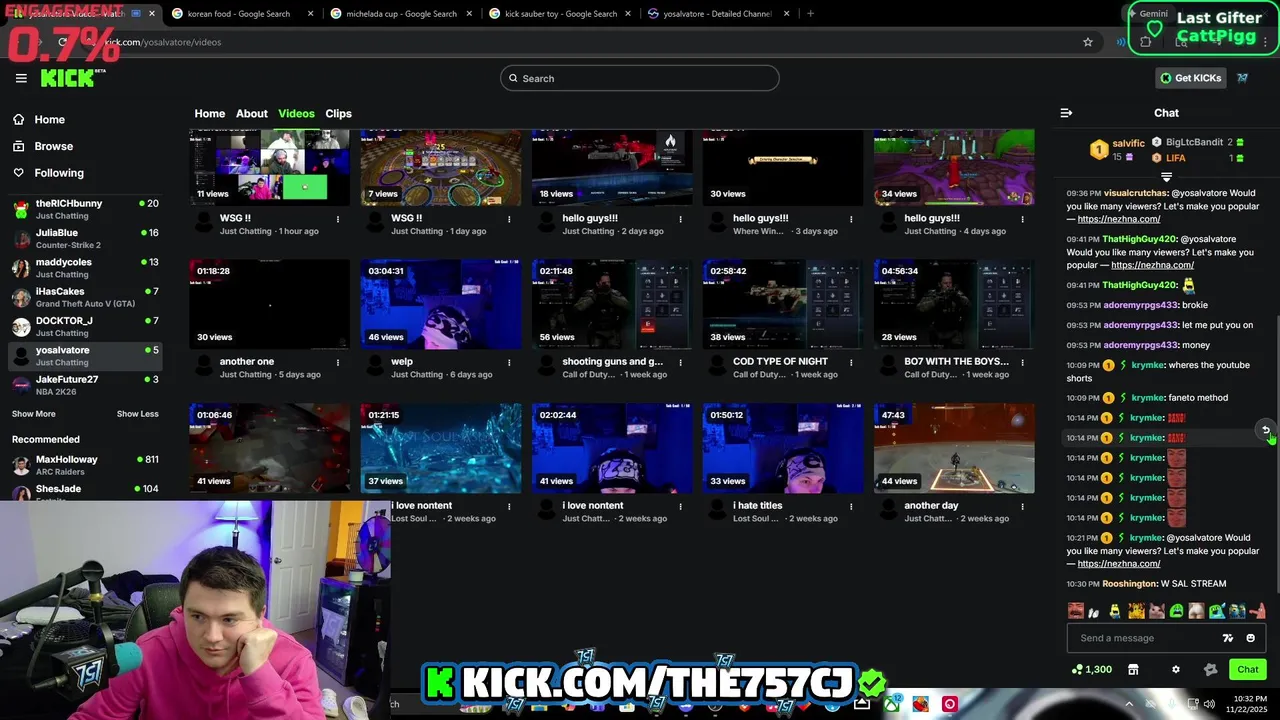The width and height of the screenshot is (1280, 720).
Task: Click the browser address bar URL
Action: (163, 42)
